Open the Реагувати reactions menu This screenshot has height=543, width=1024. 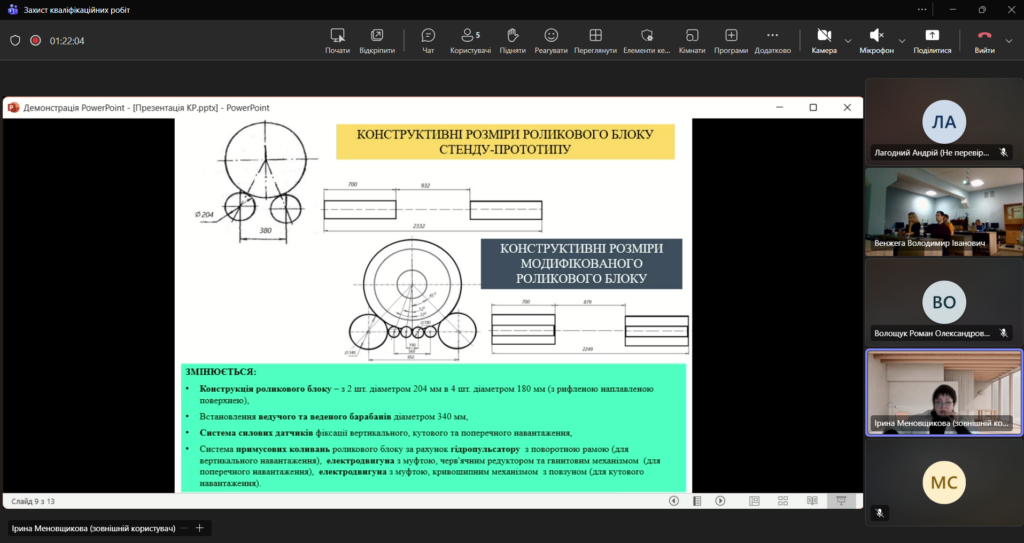(551, 40)
